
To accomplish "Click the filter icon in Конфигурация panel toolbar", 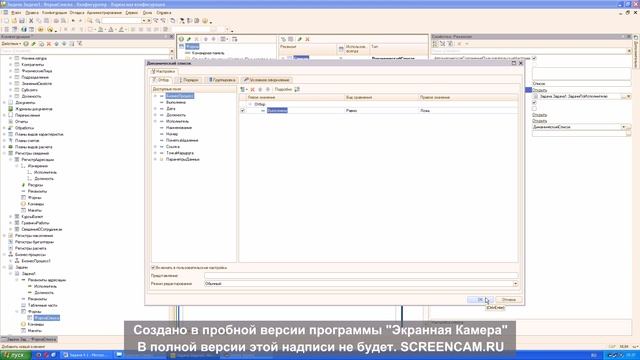I will (80, 44).
